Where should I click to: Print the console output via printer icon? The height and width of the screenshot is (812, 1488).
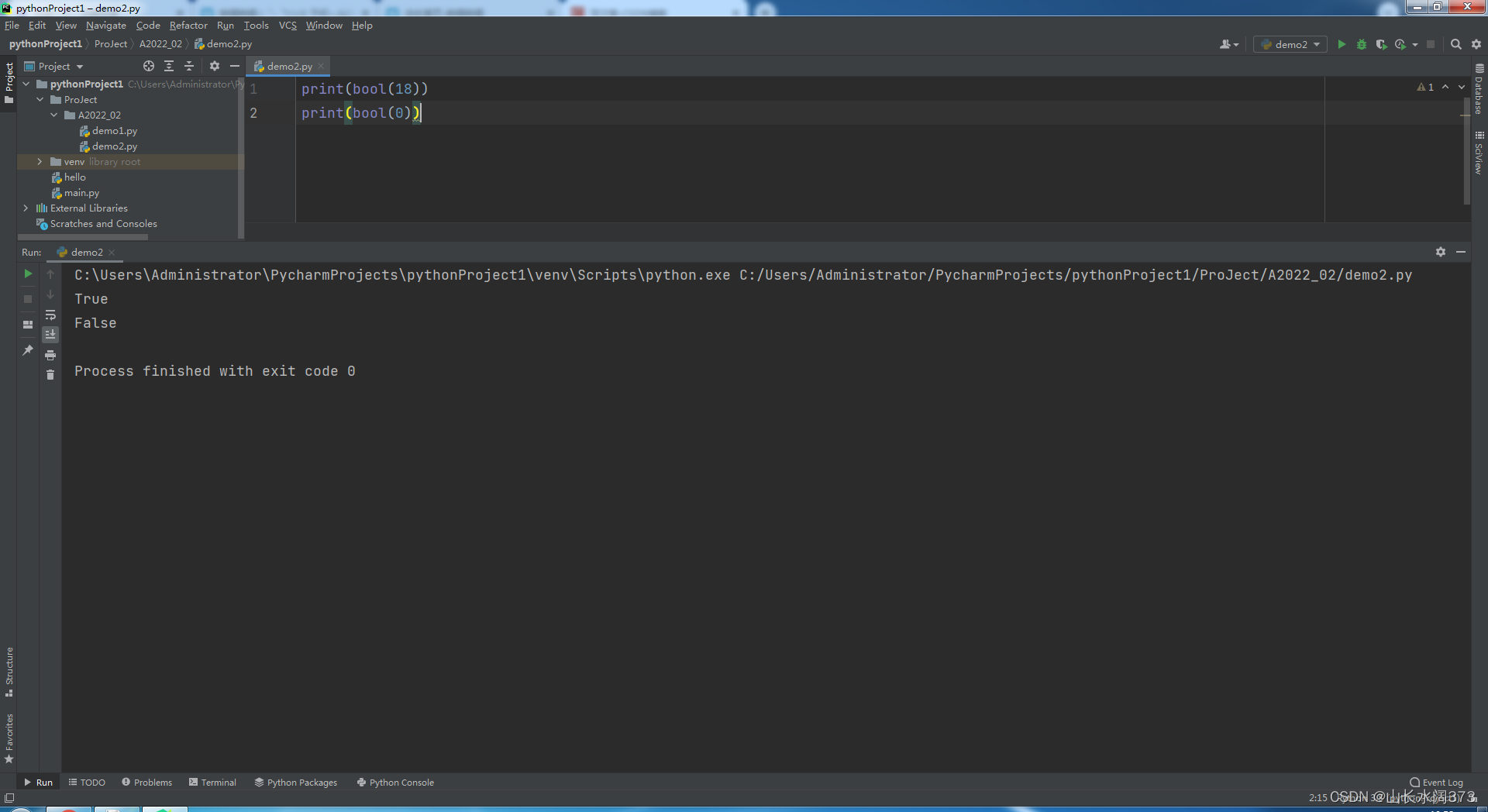50,355
